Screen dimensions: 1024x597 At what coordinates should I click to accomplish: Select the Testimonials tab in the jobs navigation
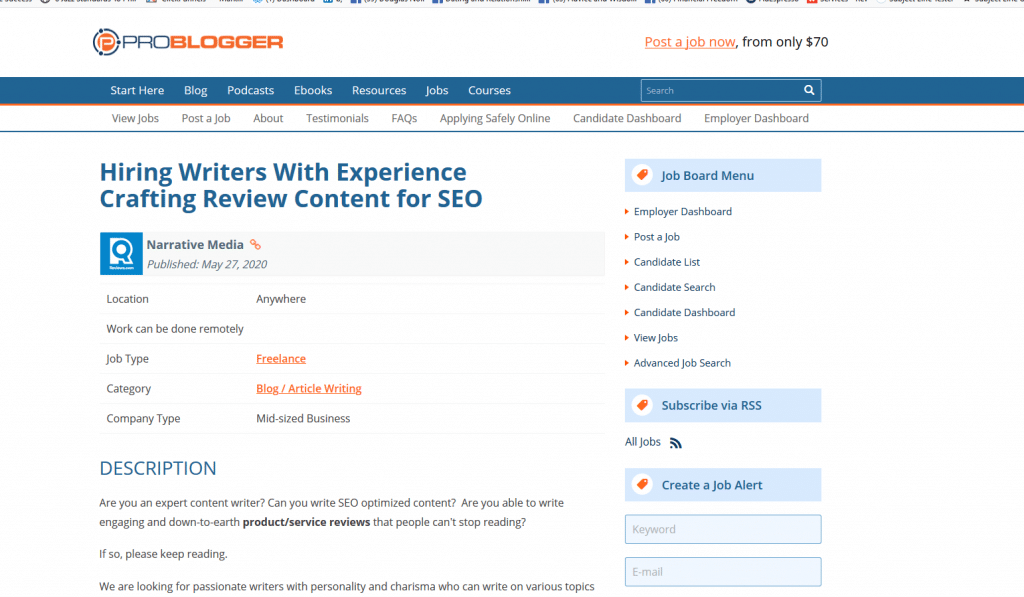click(x=337, y=118)
